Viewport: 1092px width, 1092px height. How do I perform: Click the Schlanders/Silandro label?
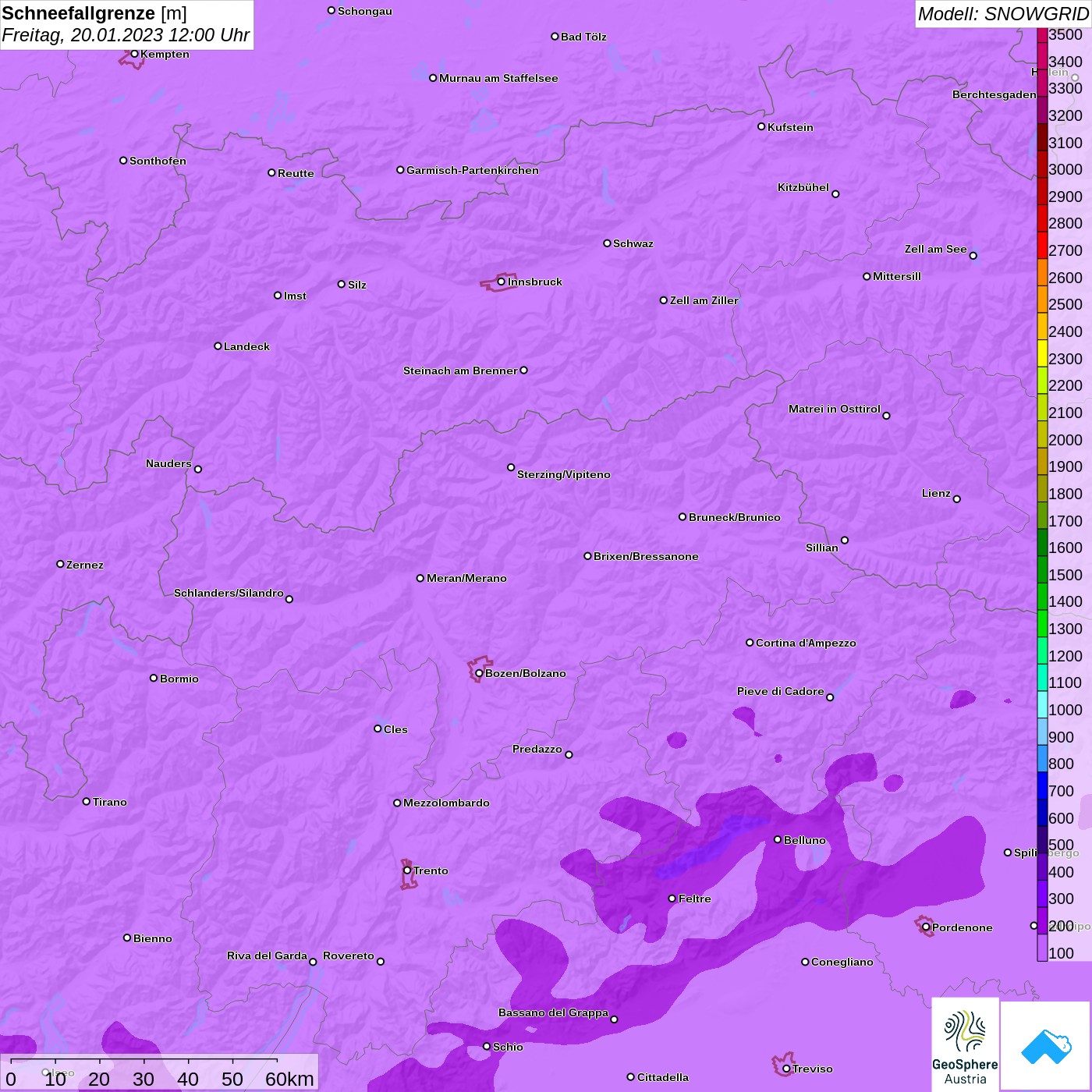(229, 593)
